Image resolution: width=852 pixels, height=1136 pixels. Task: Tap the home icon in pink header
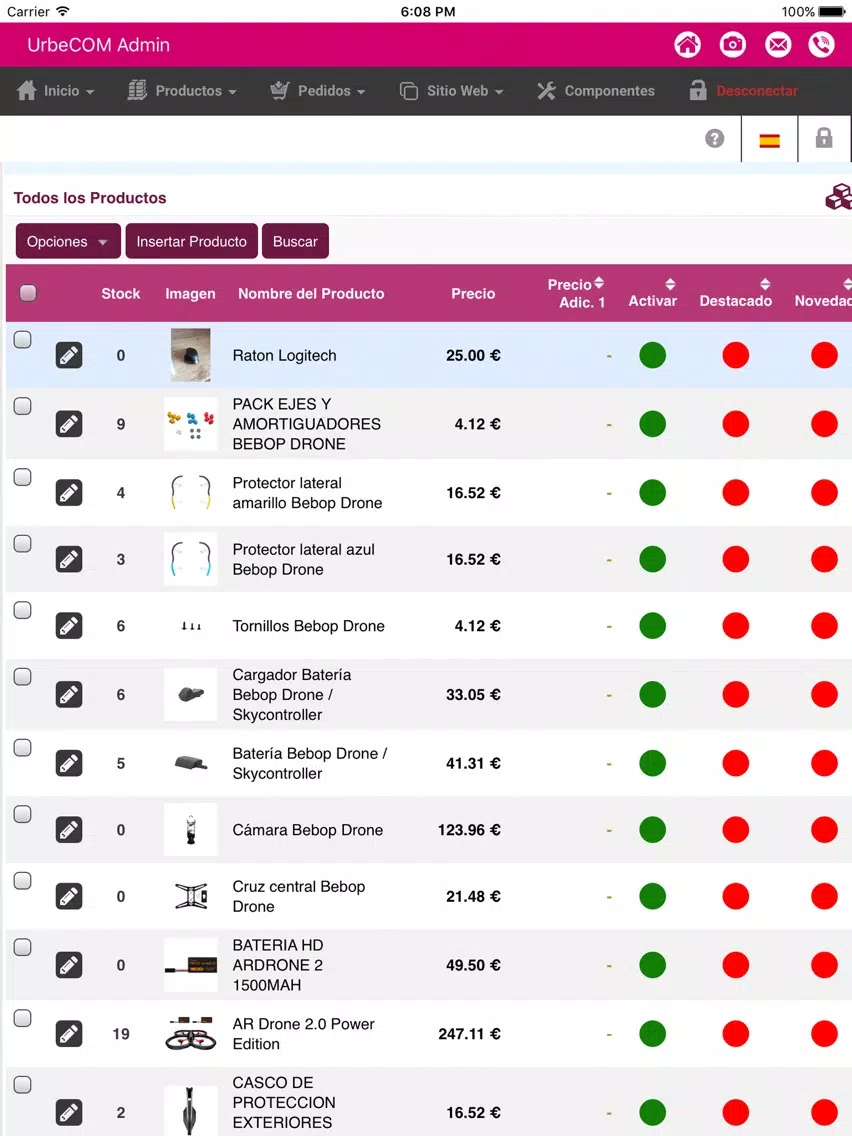pyautogui.click(x=688, y=45)
